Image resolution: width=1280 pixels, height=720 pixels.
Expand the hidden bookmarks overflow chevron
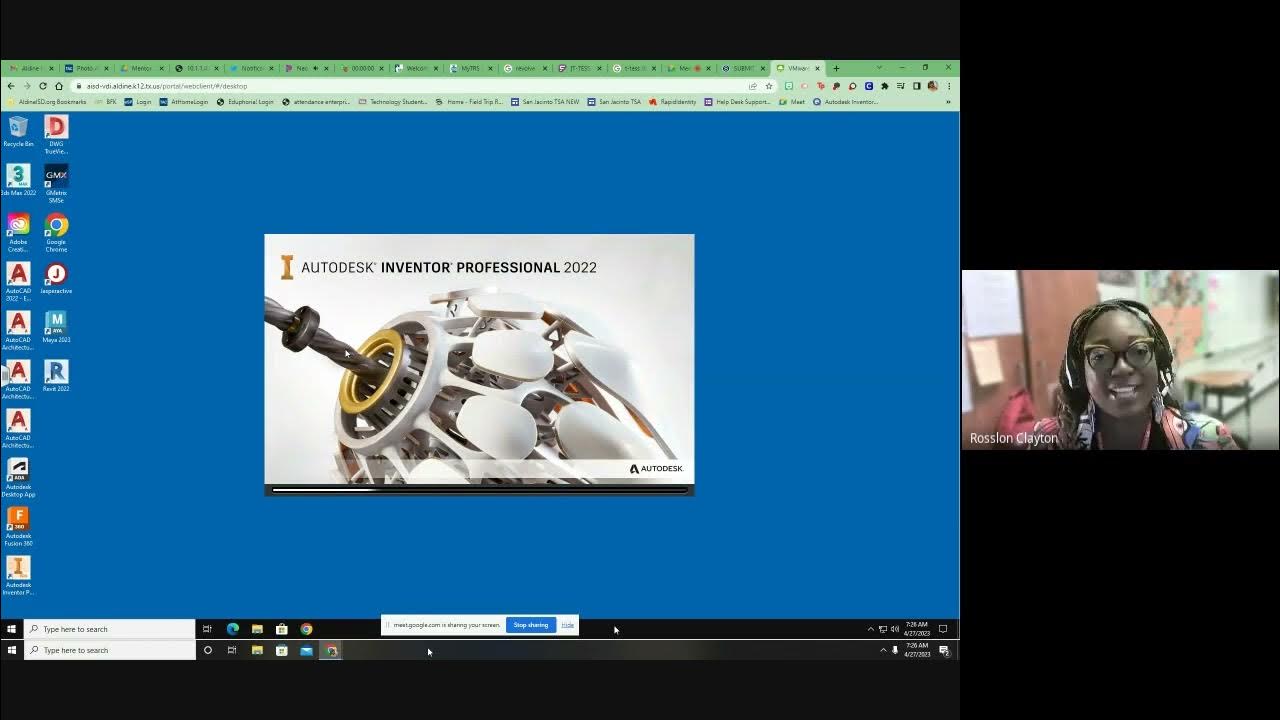[948, 102]
